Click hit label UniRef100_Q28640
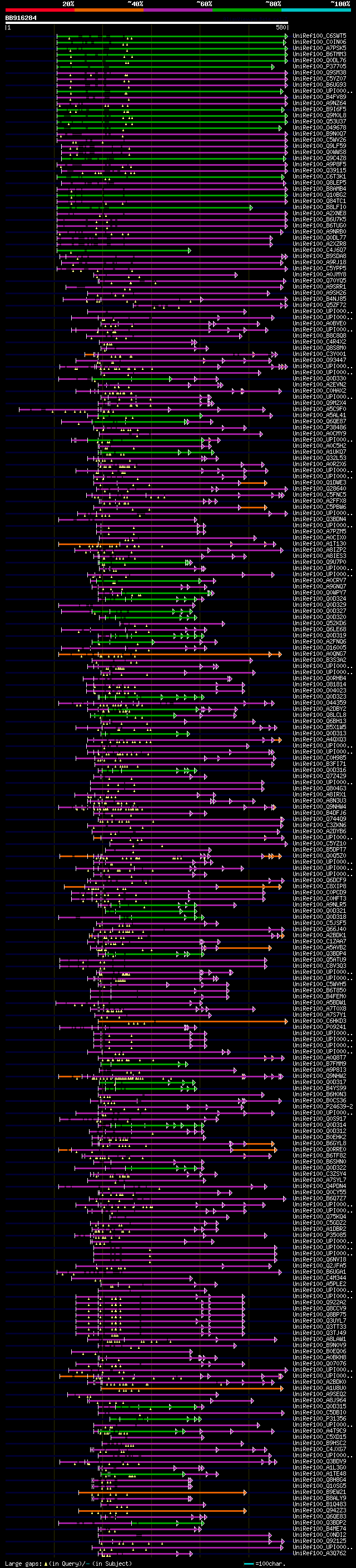Screen dimensions: 356x1568 [319, 489]
